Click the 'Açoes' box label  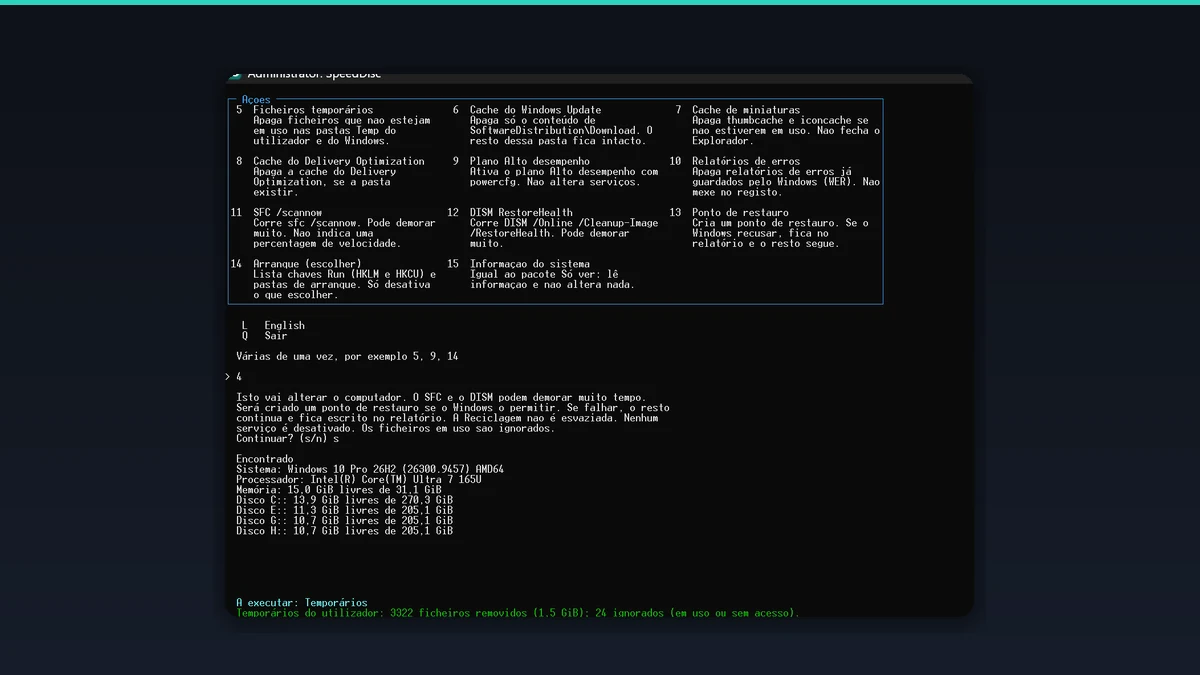(256, 99)
